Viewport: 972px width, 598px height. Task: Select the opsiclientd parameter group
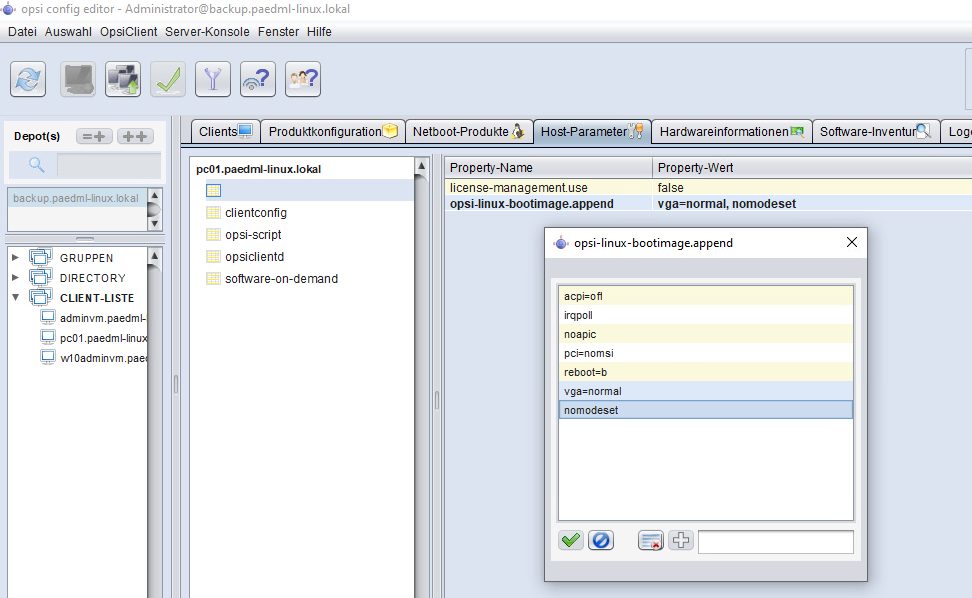pos(254,257)
